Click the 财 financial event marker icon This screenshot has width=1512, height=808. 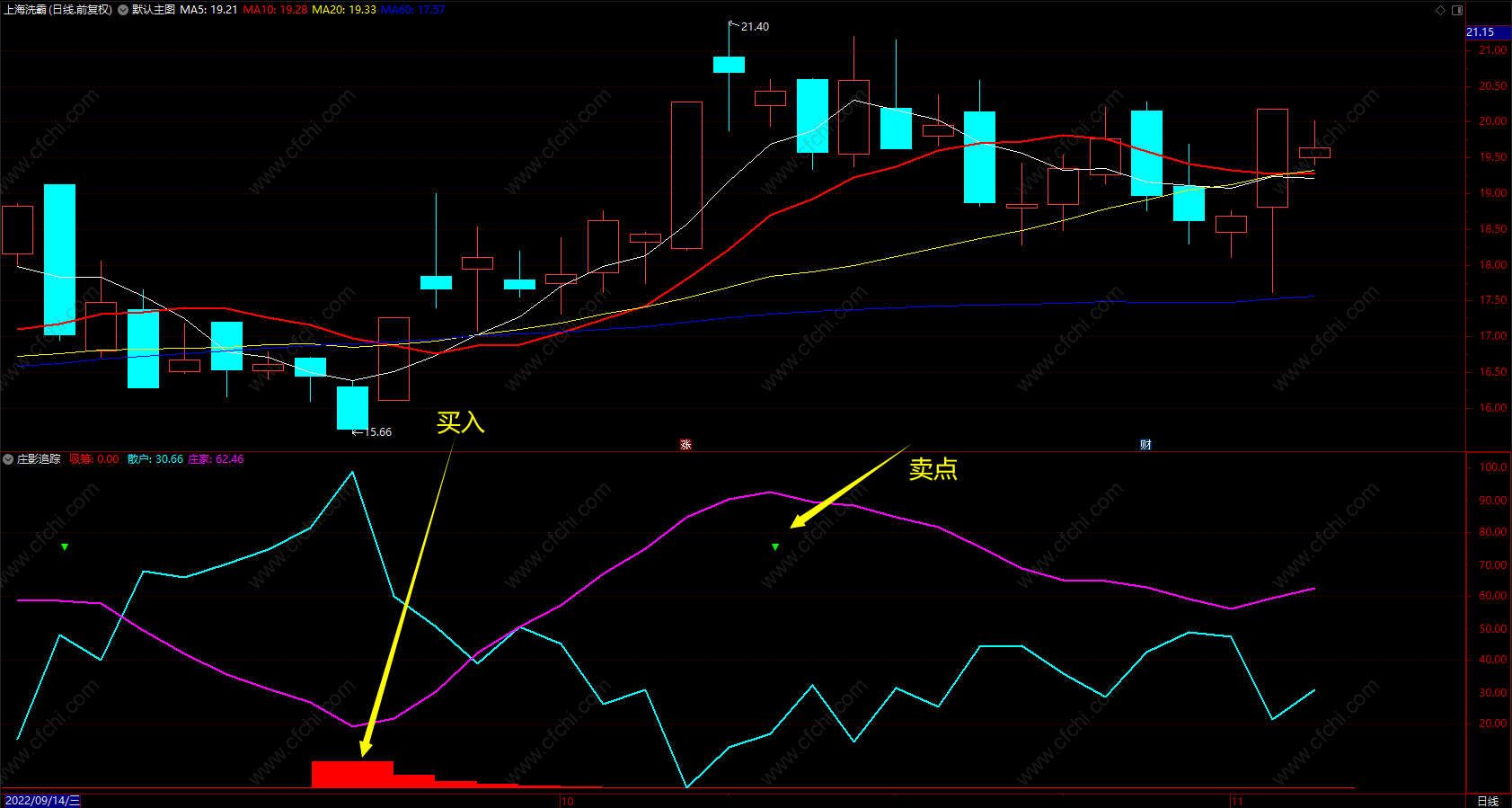[x=1145, y=445]
